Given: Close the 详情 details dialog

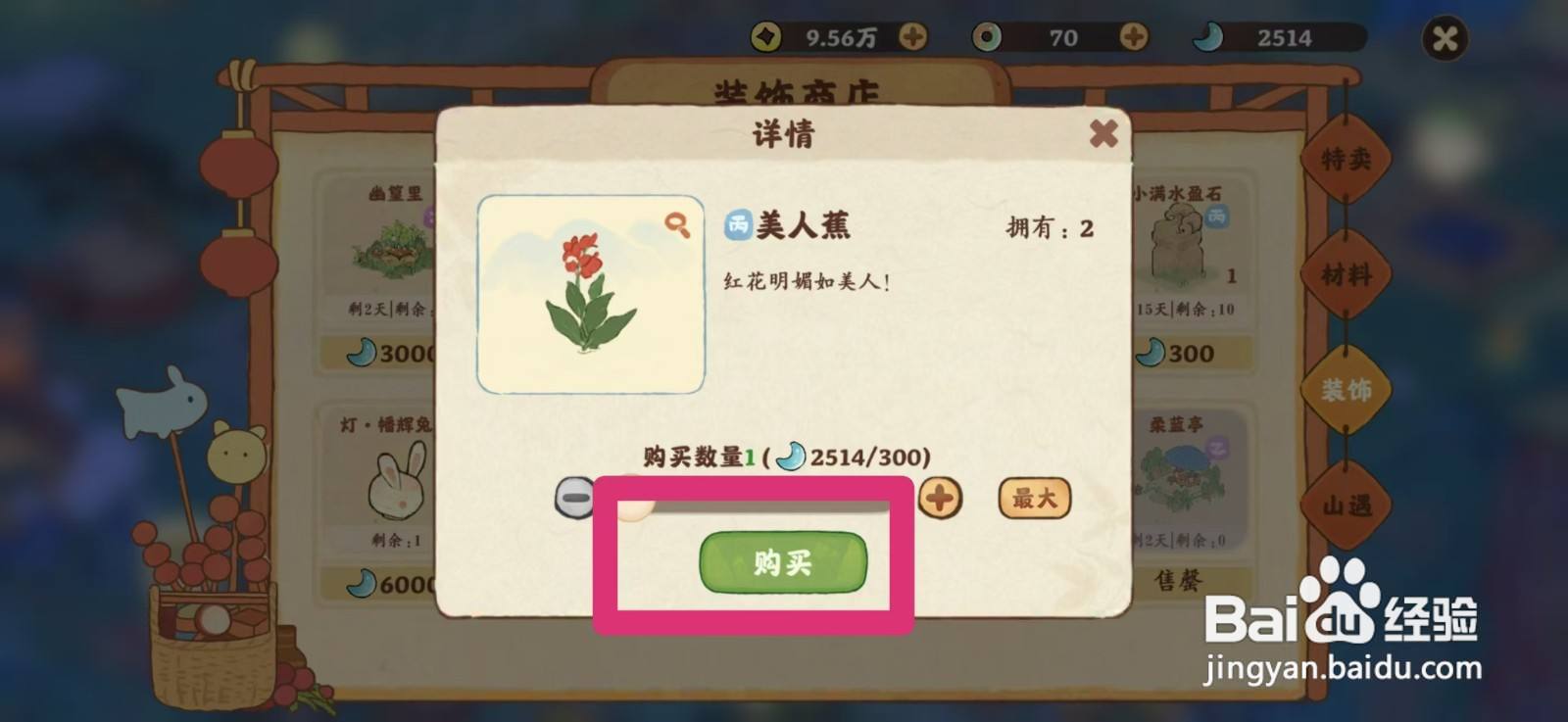Looking at the screenshot, I should (x=1103, y=133).
